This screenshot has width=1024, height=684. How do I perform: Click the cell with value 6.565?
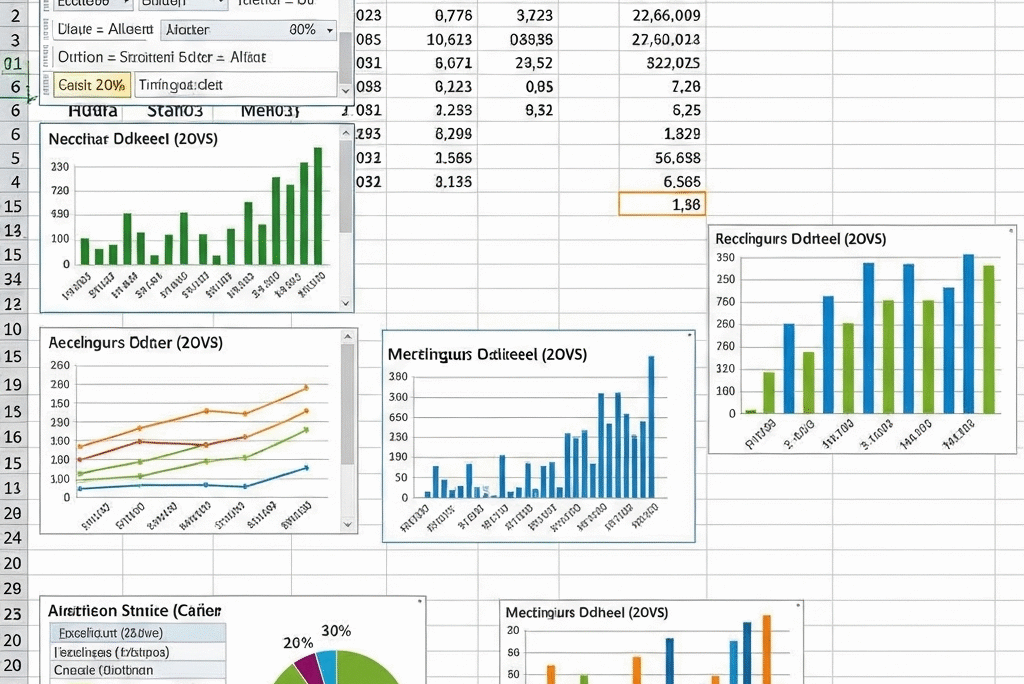[x=662, y=182]
